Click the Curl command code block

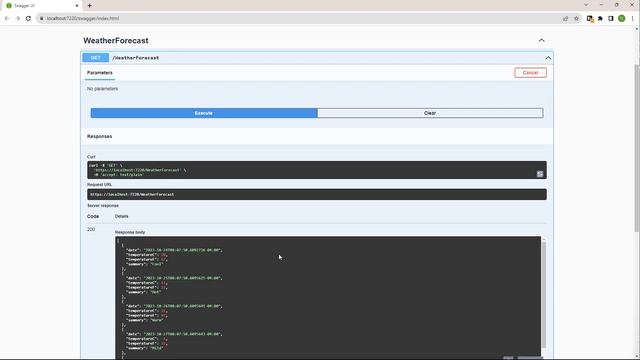pyautogui.click(x=317, y=170)
